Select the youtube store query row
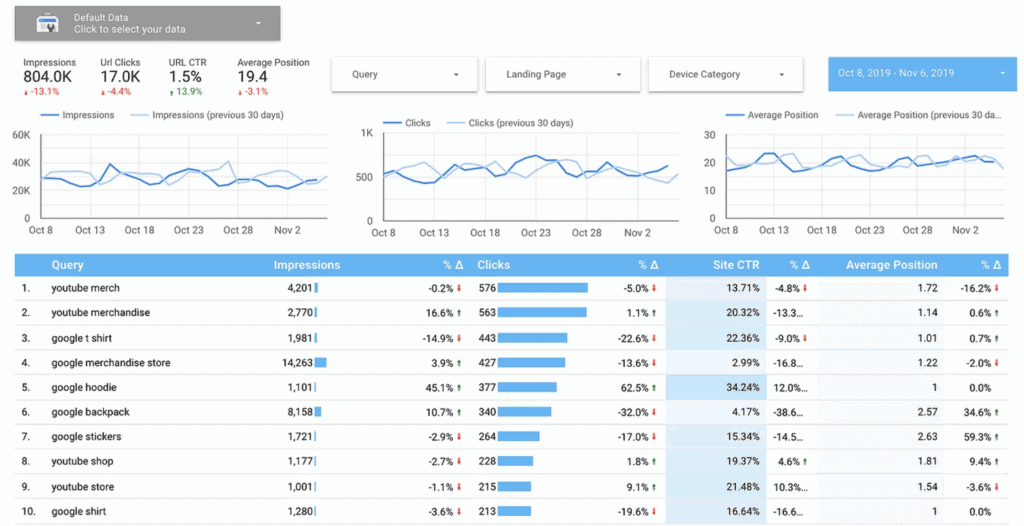 coord(511,487)
